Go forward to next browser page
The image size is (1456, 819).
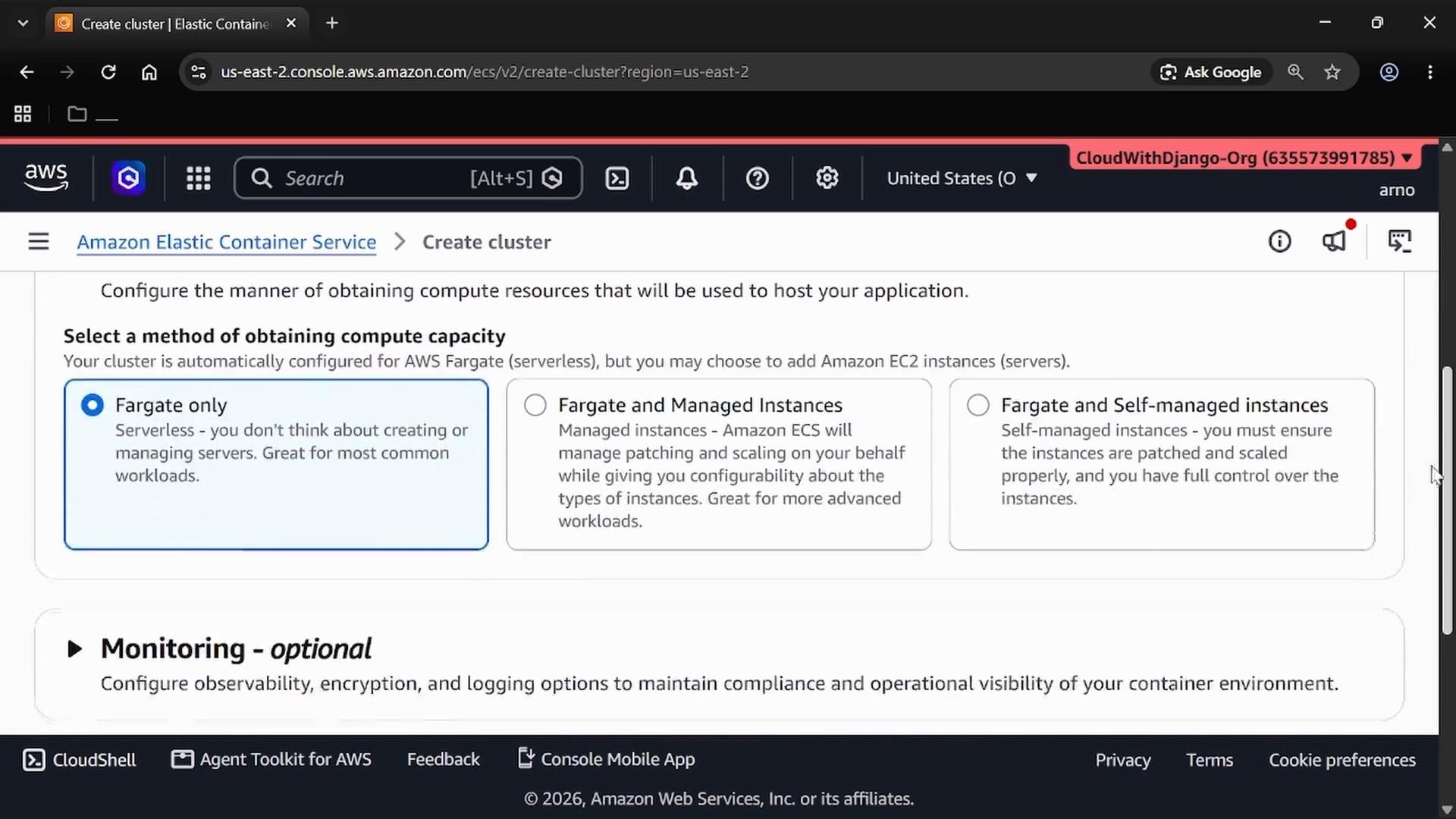[x=67, y=72]
